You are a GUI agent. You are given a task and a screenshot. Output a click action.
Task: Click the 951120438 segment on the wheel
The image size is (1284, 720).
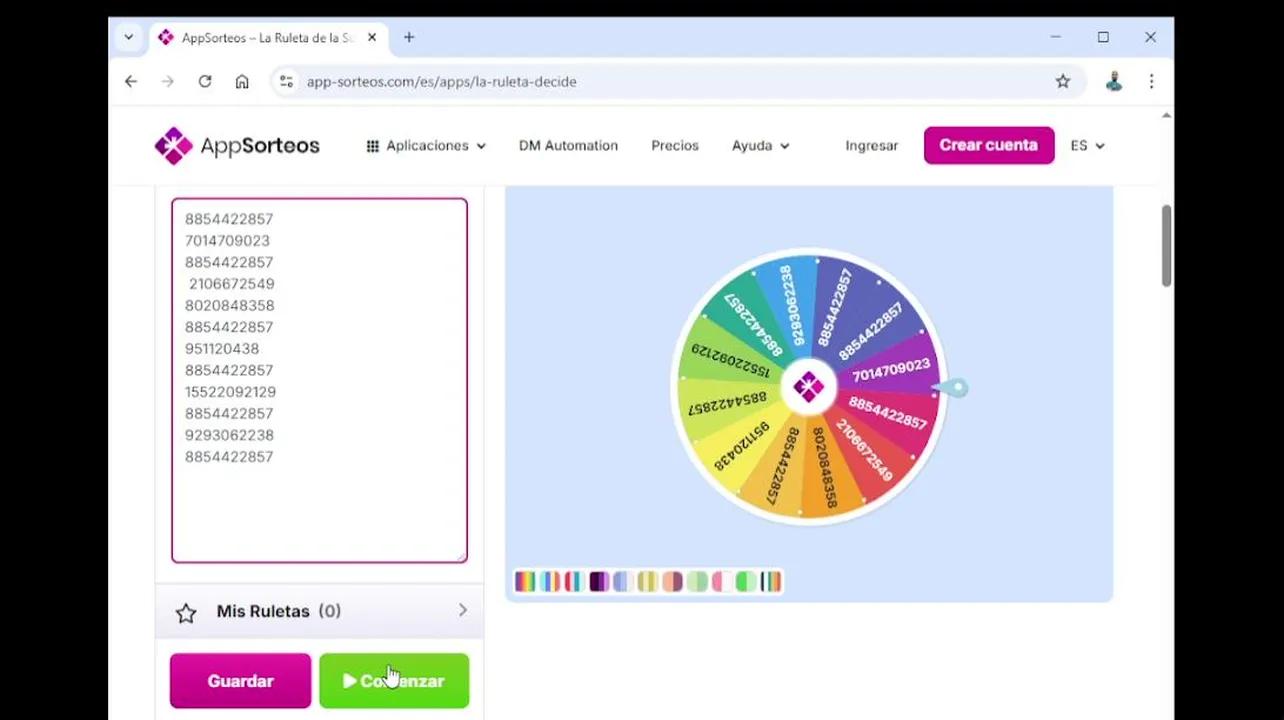pyautogui.click(x=741, y=445)
